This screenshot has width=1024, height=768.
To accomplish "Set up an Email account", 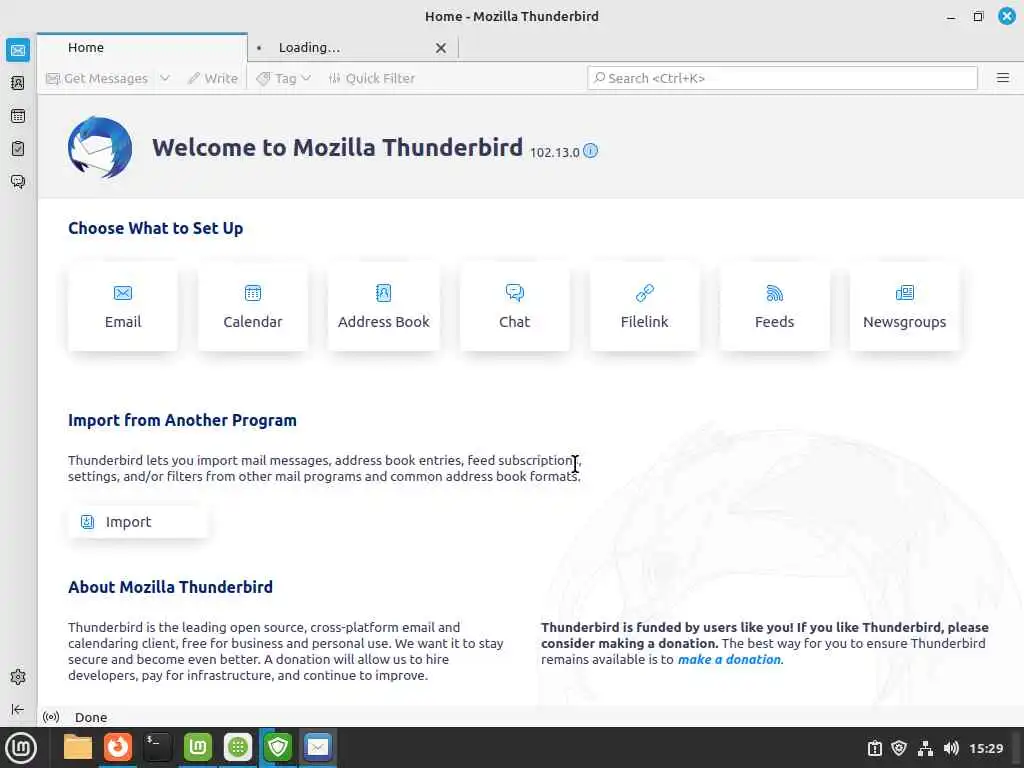I will coord(123,307).
